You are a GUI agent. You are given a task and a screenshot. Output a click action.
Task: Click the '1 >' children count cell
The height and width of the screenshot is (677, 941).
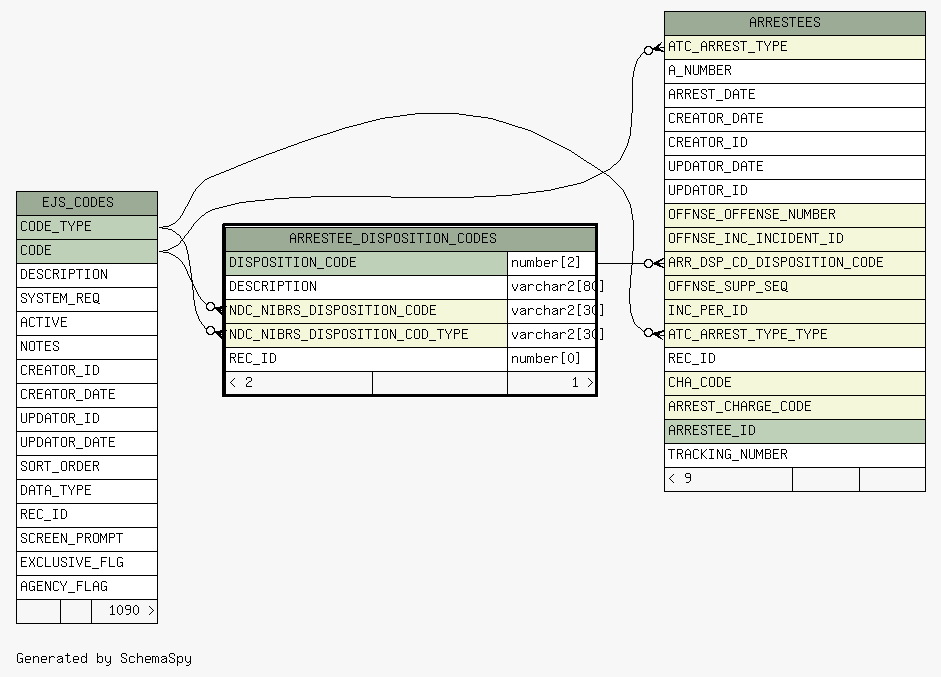coord(552,383)
